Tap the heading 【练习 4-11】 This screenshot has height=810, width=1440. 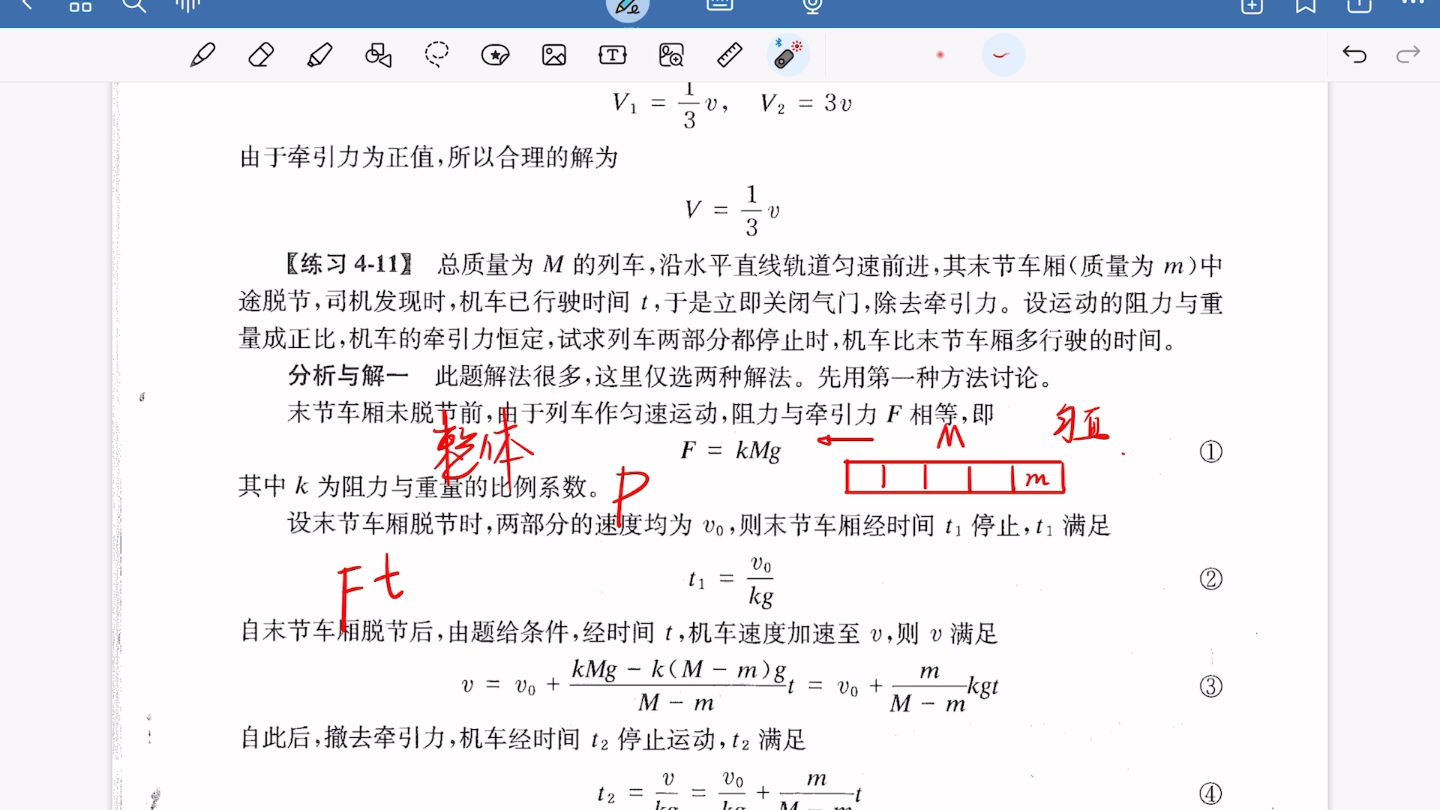coord(349,265)
